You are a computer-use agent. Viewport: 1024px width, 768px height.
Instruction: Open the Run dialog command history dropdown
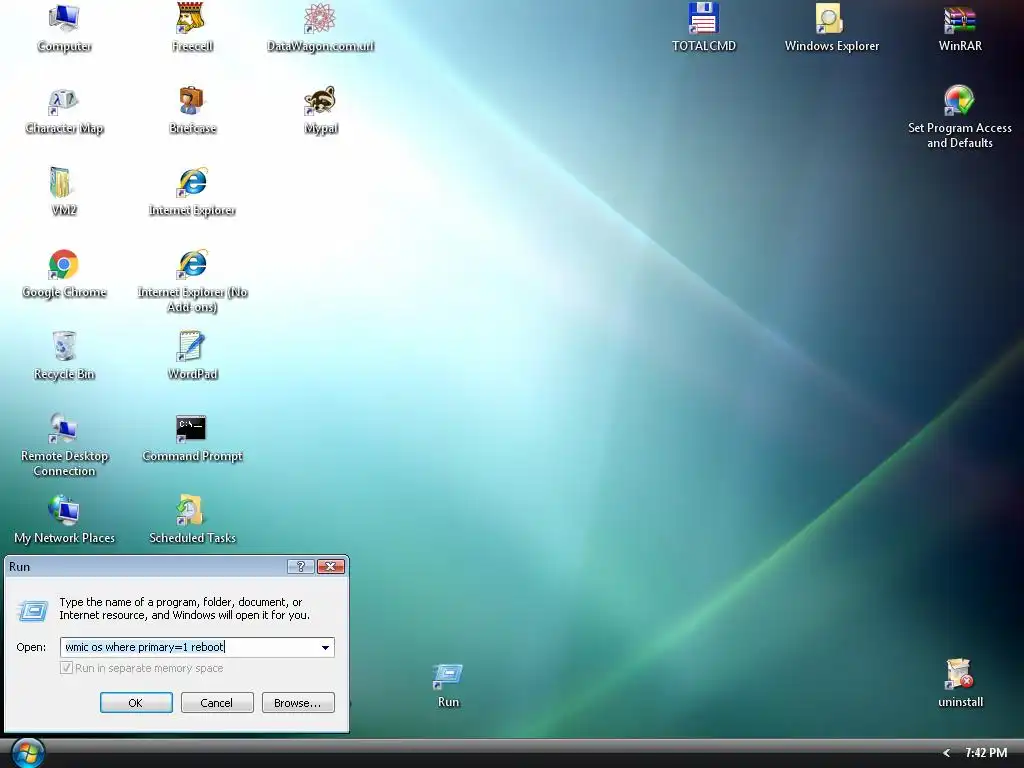[x=325, y=647]
